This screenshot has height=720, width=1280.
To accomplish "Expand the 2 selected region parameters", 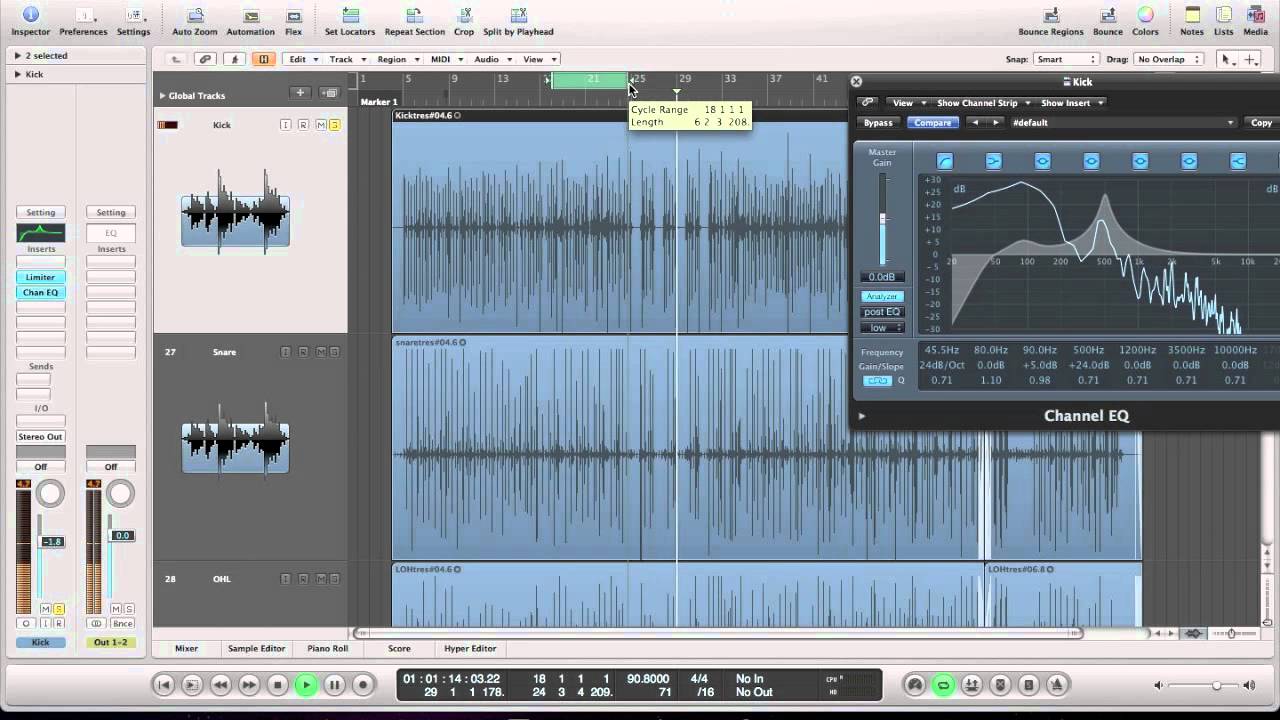I will click(x=17, y=56).
